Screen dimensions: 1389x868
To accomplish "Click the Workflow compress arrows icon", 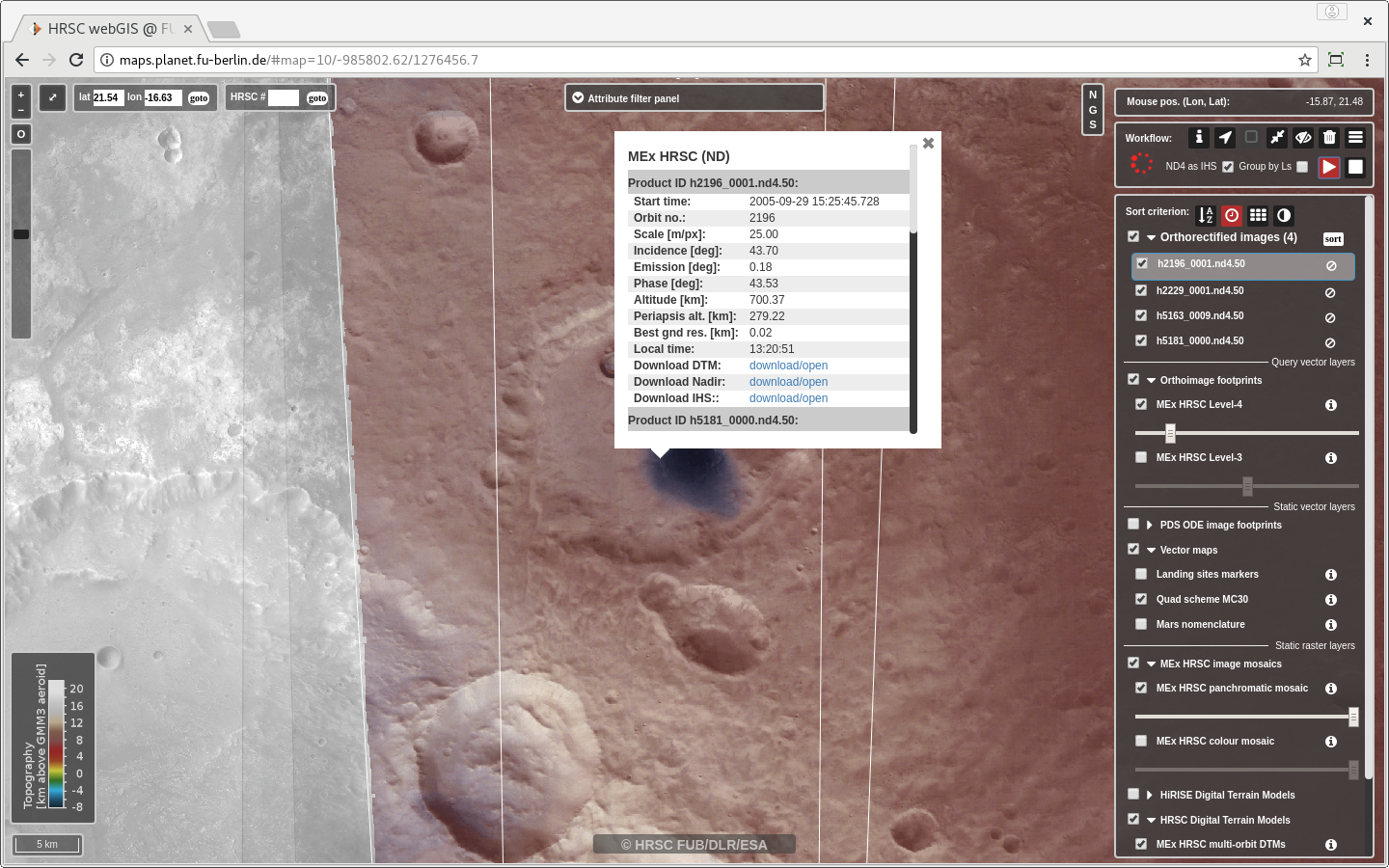I will [x=1277, y=138].
